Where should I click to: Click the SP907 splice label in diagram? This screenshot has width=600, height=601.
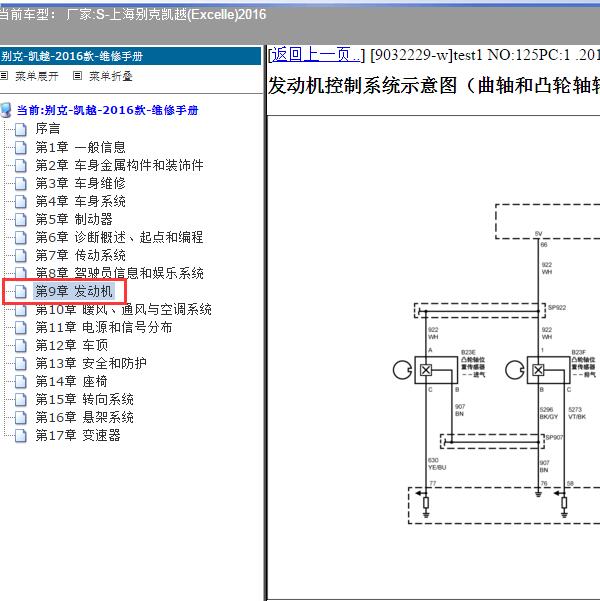click(x=554, y=437)
